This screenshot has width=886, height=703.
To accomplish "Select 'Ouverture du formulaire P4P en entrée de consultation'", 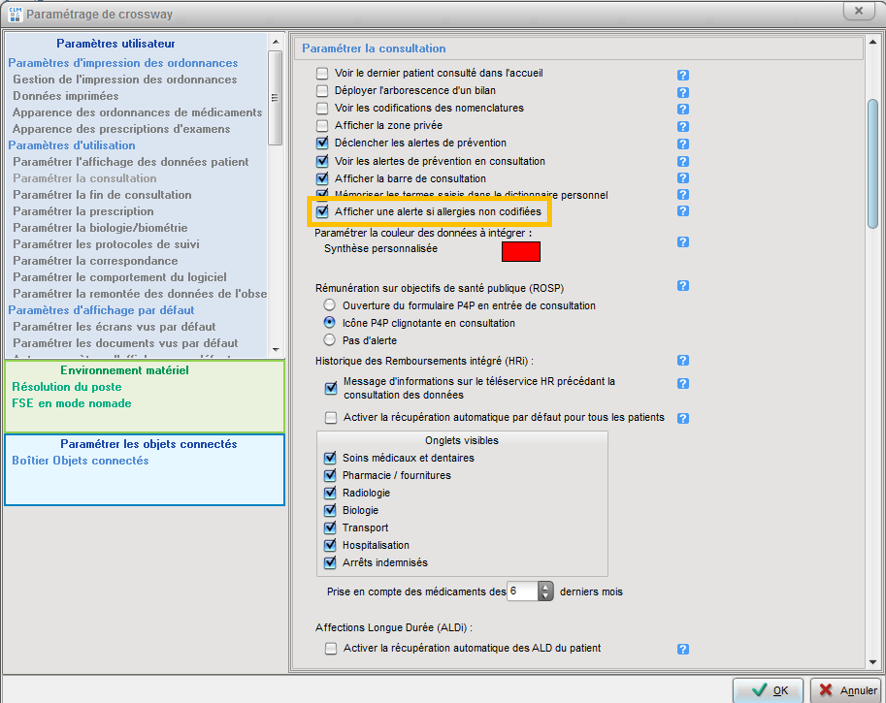I will click(329, 305).
